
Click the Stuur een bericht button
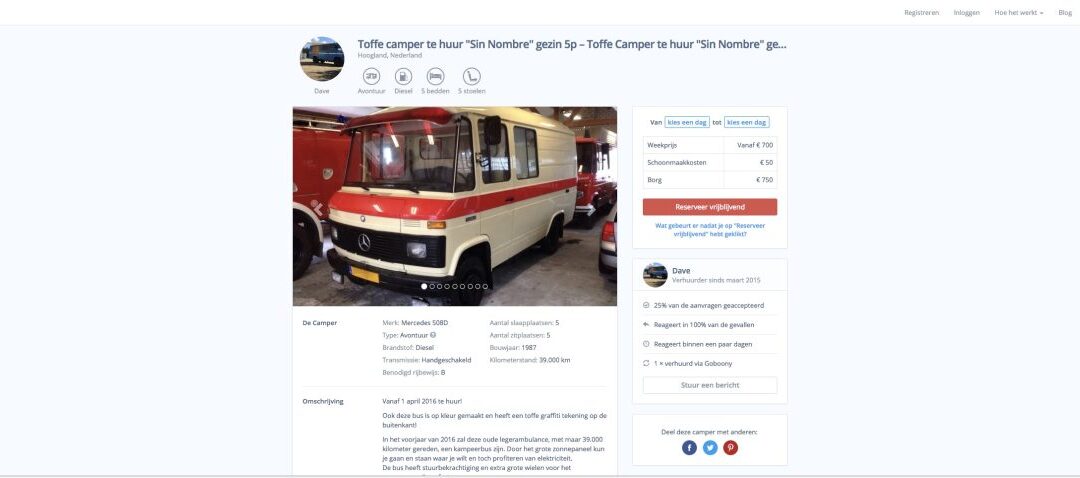point(710,385)
